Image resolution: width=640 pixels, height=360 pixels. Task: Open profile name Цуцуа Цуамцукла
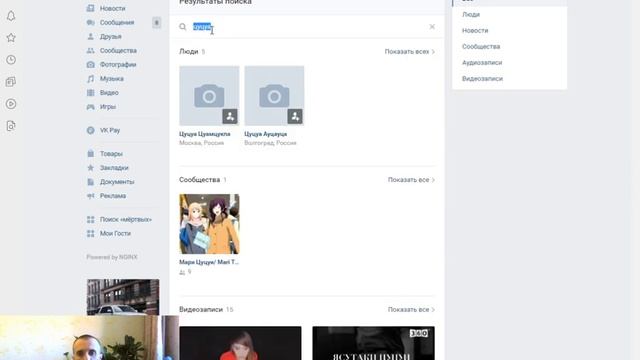(x=204, y=134)
